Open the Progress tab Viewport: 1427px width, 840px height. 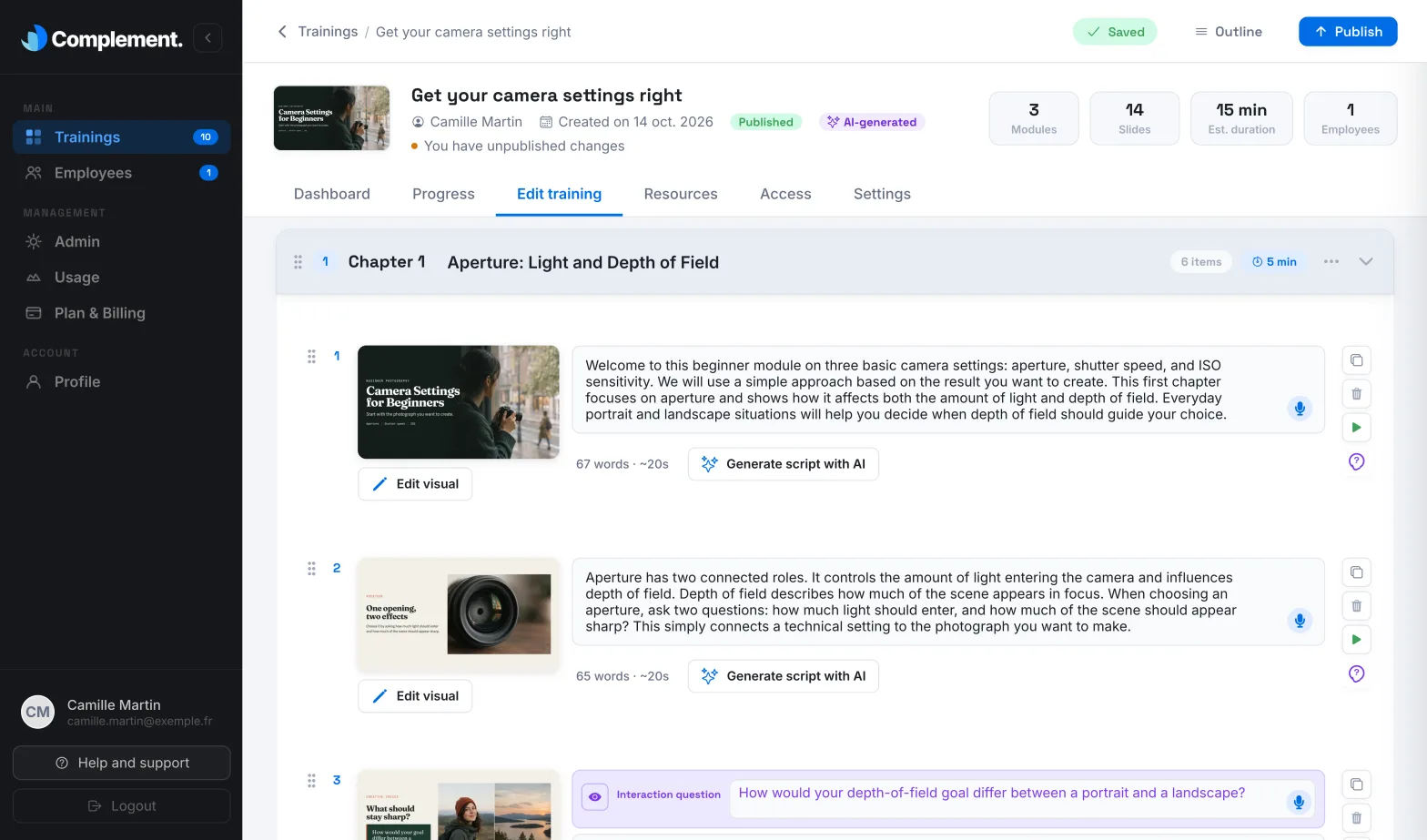pos(443,194)
